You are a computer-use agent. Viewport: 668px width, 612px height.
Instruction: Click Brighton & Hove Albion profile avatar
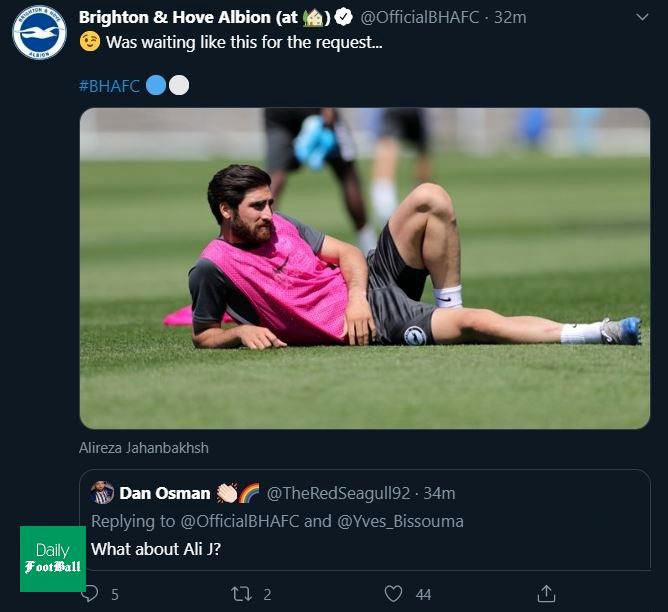click(x=39, y=33)
